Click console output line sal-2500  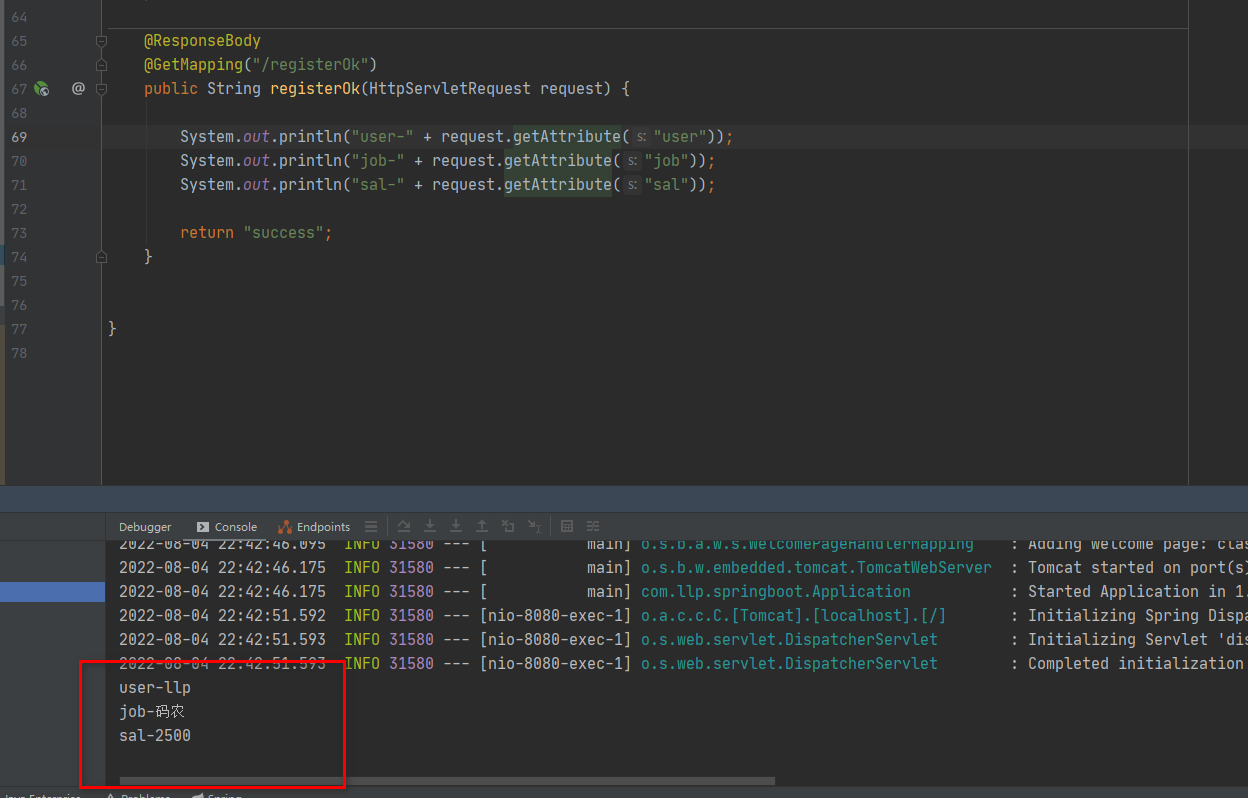tap(155, 736)
